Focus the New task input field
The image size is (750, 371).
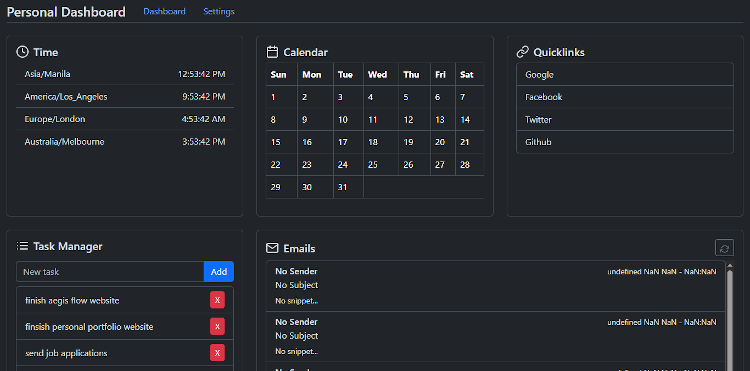click(110, 272)
